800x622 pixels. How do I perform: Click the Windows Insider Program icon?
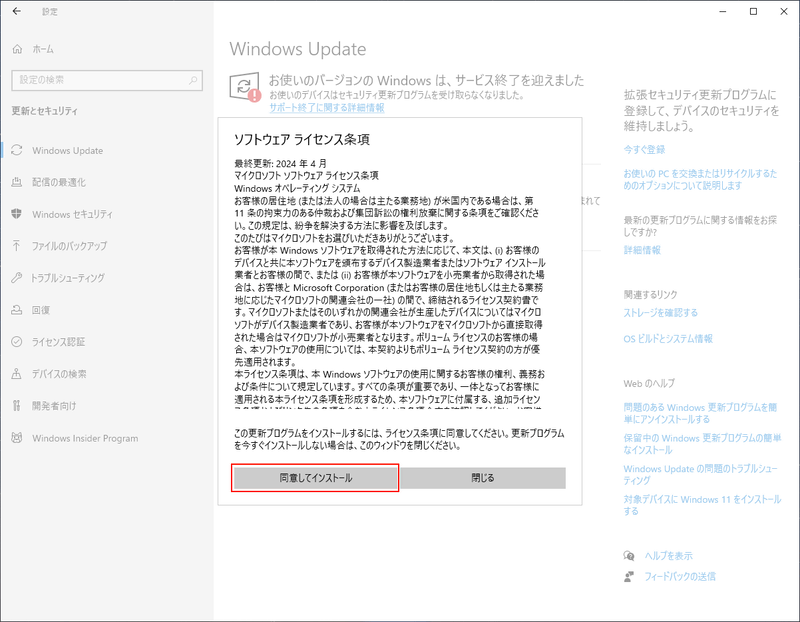coord(16,438)
